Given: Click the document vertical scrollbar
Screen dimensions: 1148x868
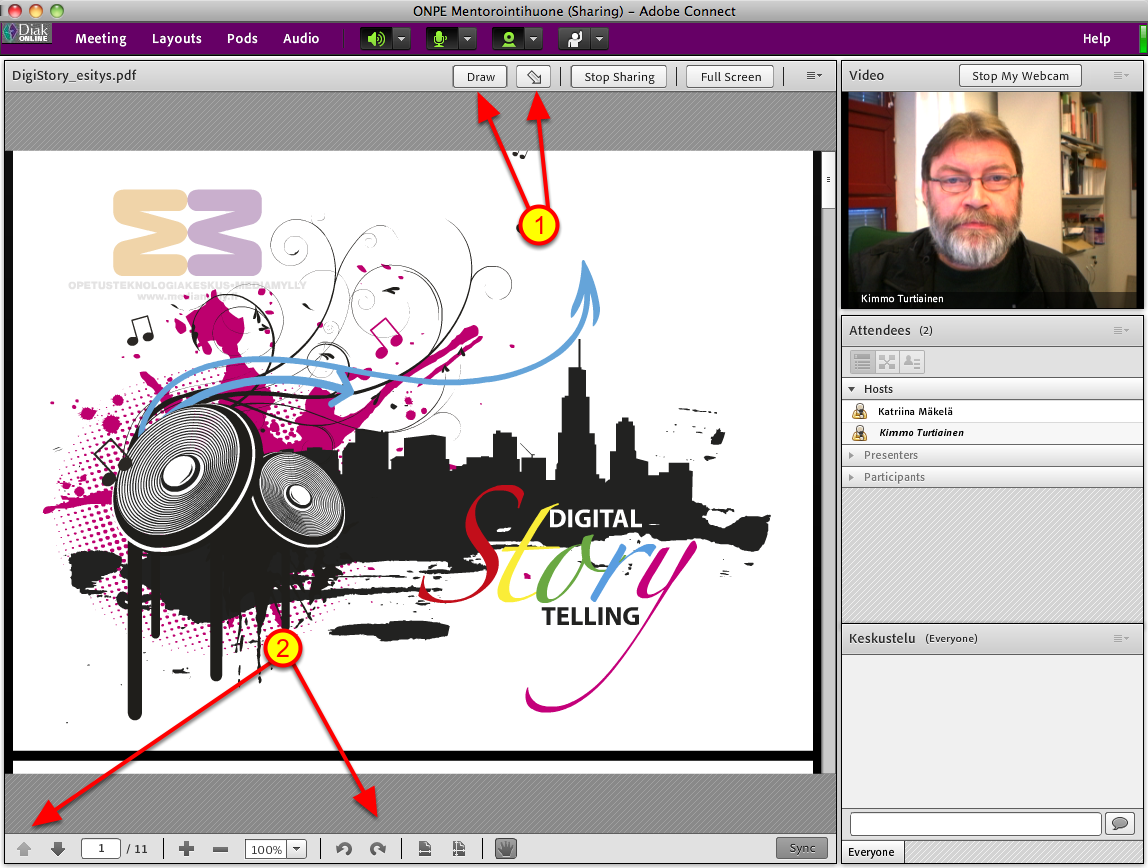Looking at the screenshot, I should [828, 461].
